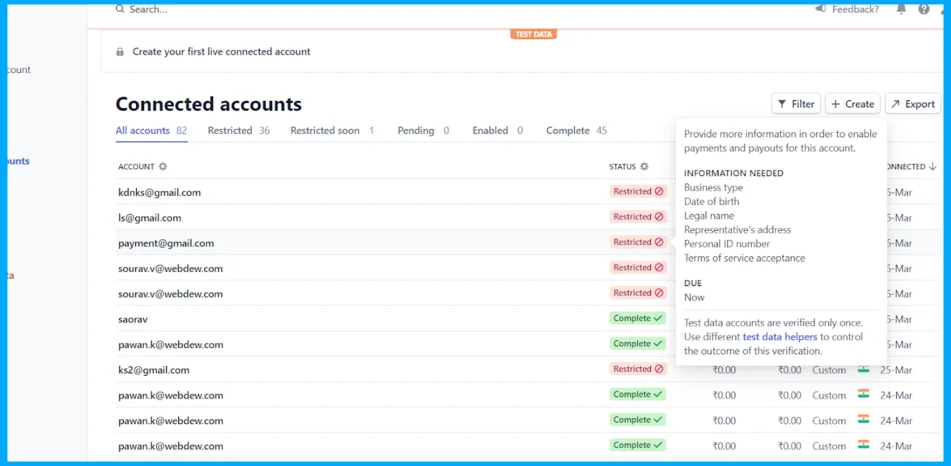Sort by the Connected column arrow
Viewport: 951px width, 466px height.
[x=932, y=166]
